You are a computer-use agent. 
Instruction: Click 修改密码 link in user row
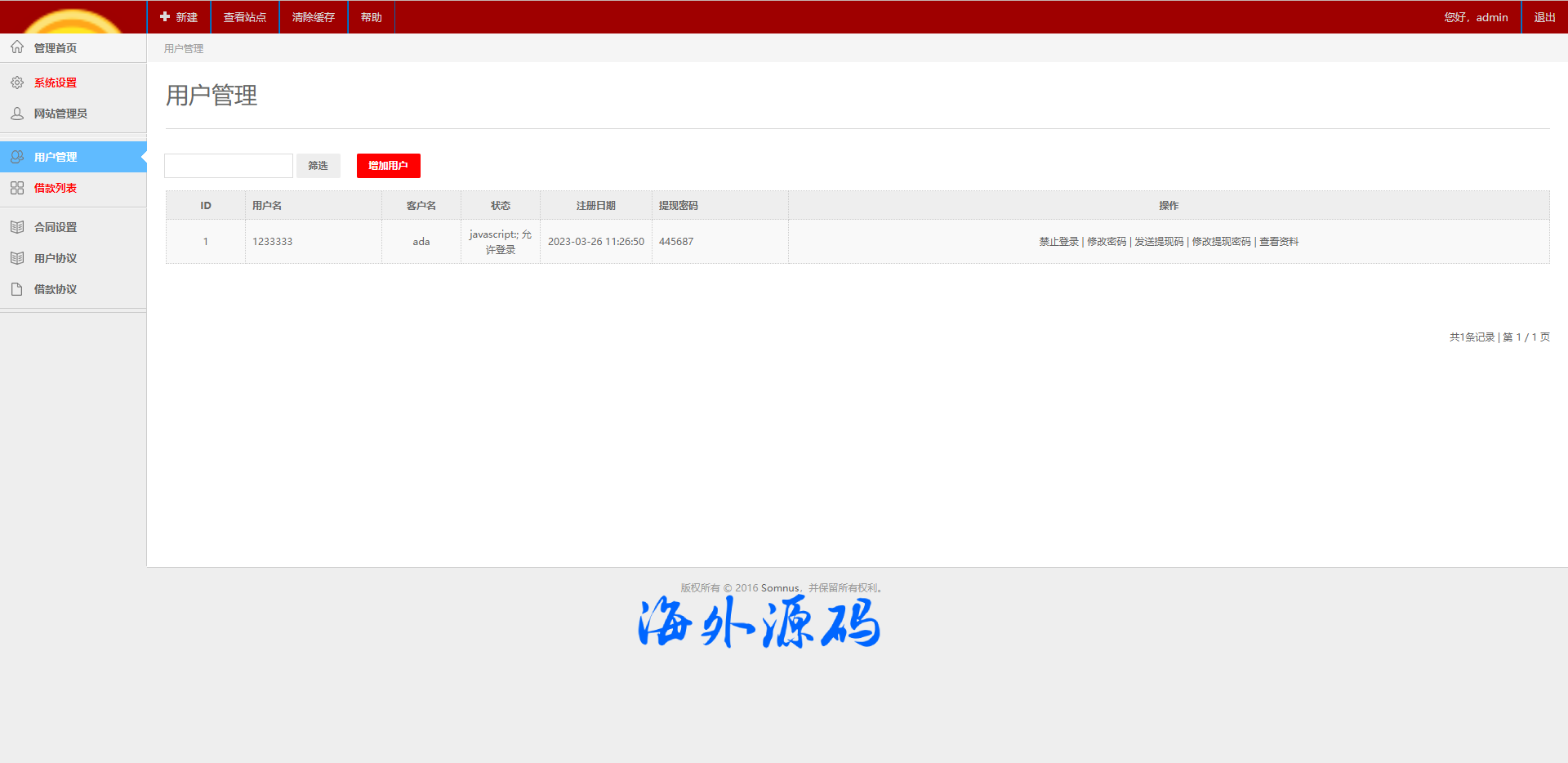click(1107, 242)
